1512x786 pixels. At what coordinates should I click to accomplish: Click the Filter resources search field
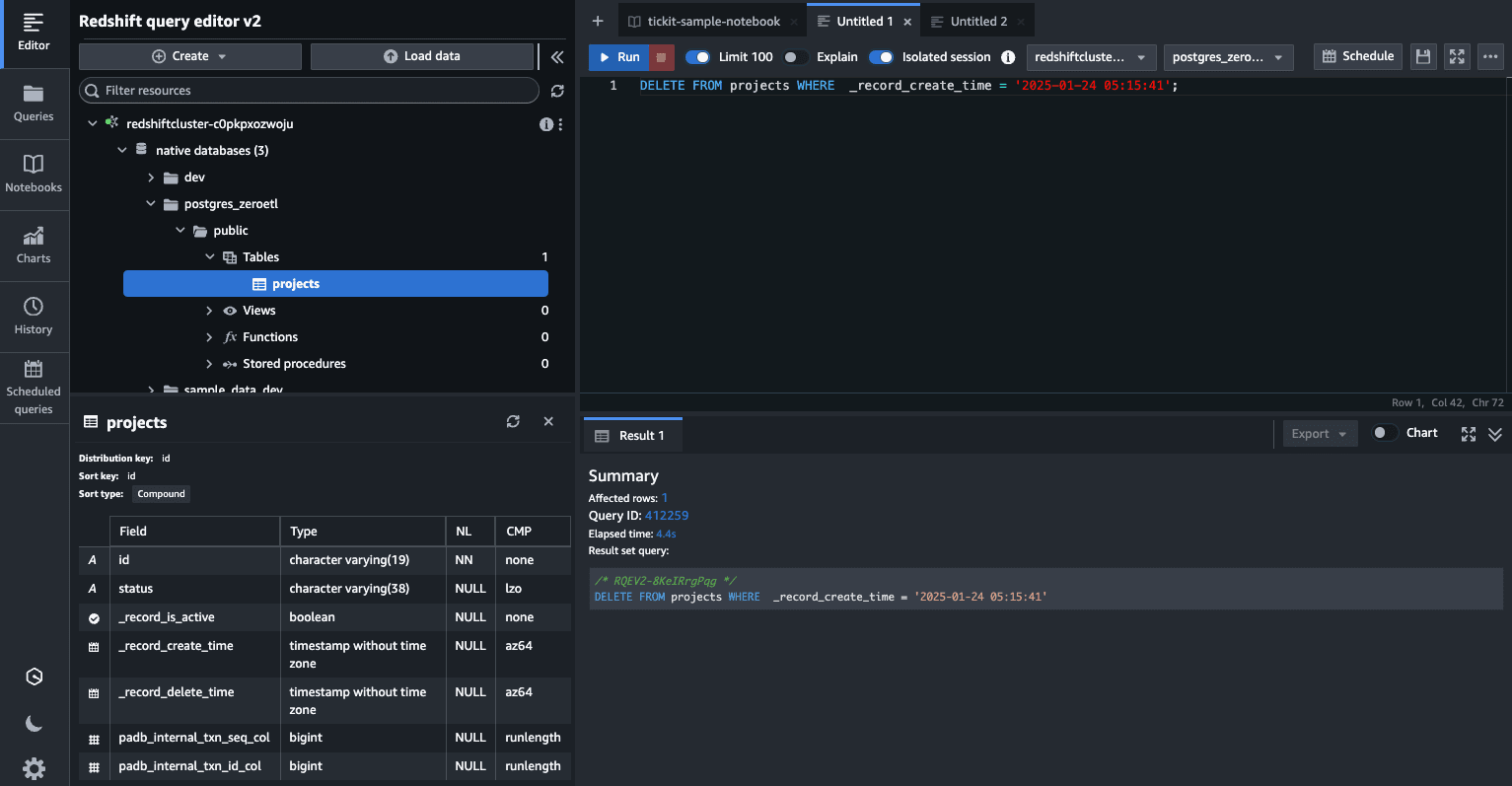[x=309, y=91]
